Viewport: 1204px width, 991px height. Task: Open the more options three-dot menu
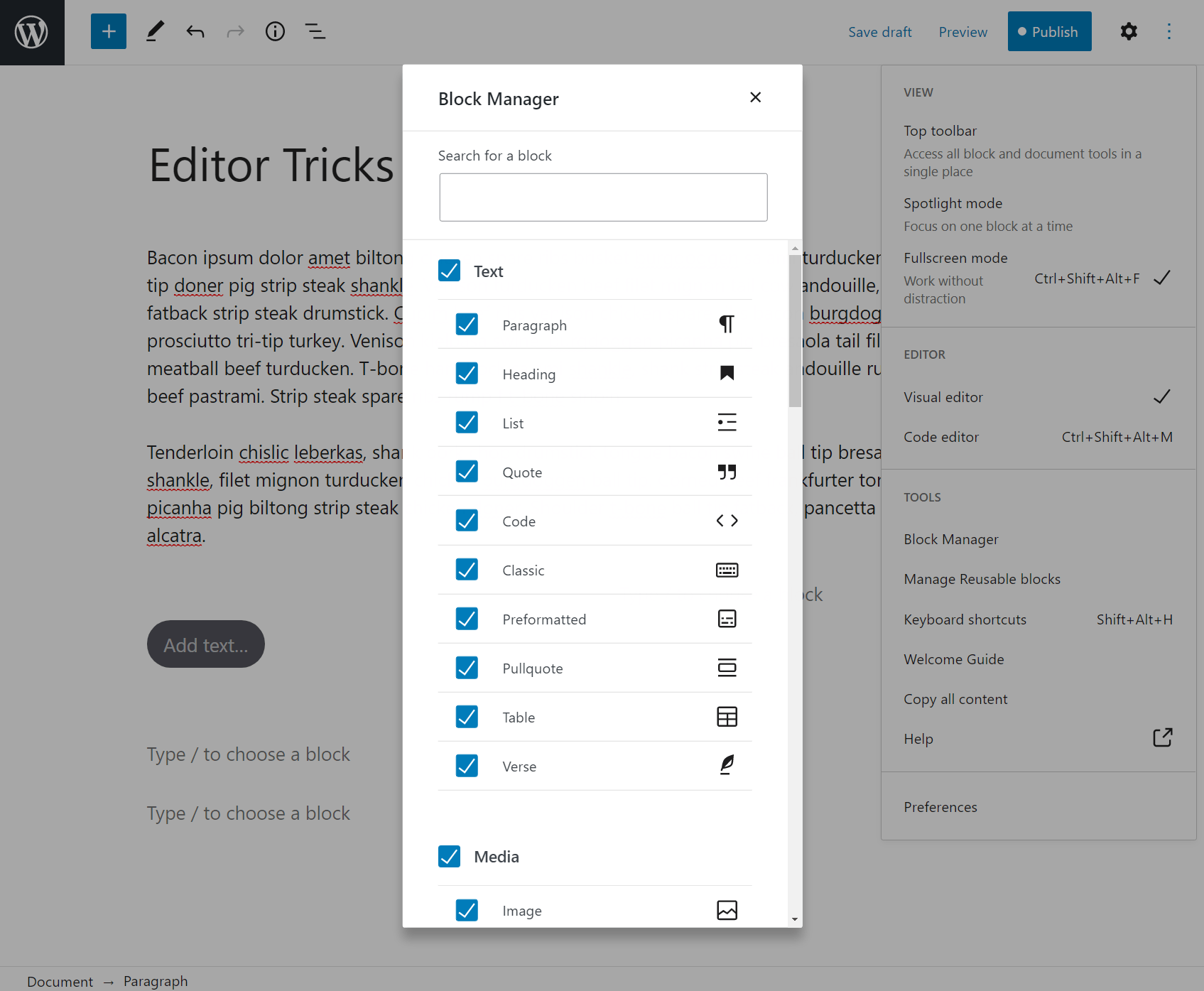pos(1168,31)
